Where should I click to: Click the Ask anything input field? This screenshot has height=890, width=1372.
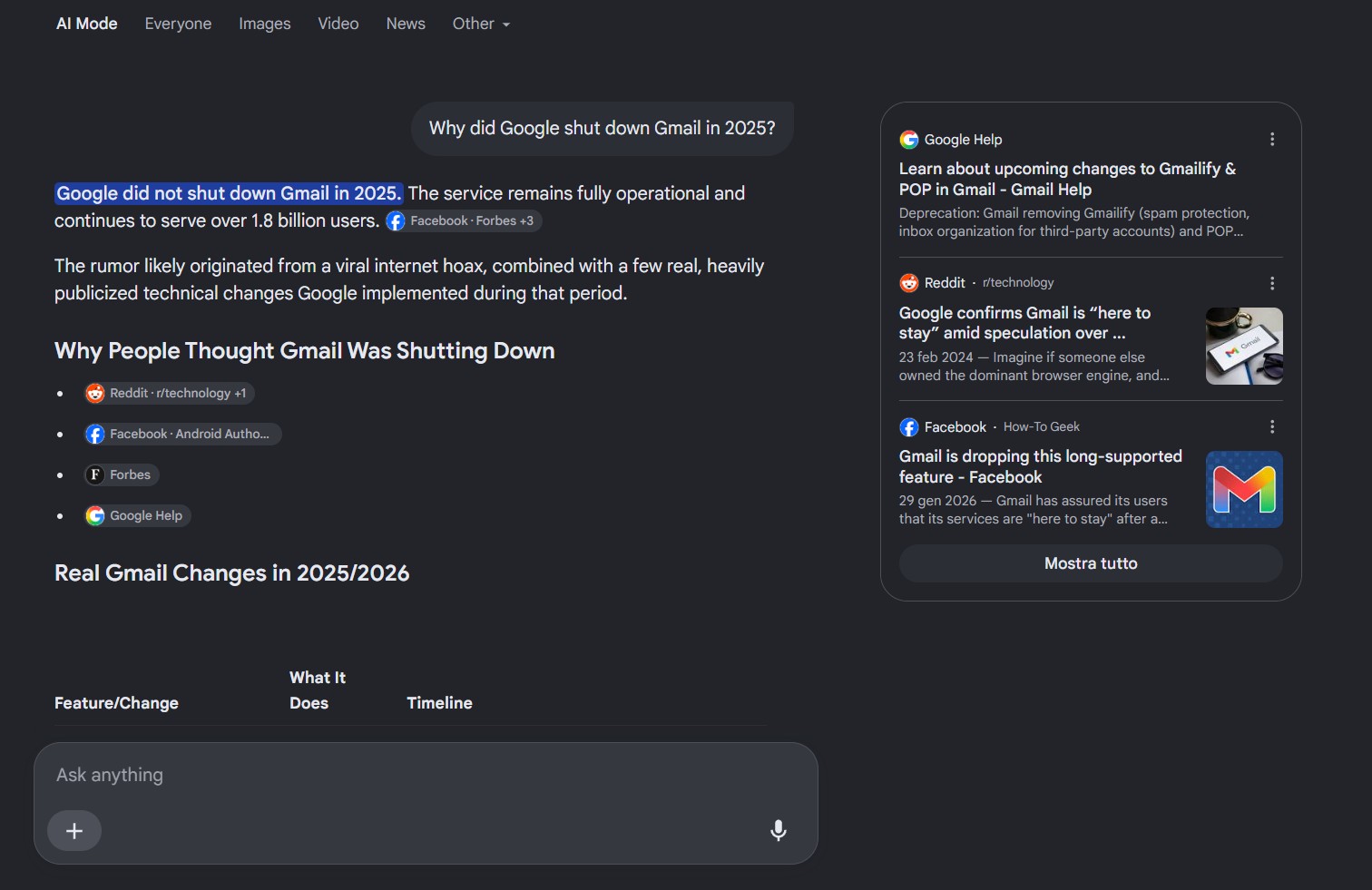(x=426, y=775)
